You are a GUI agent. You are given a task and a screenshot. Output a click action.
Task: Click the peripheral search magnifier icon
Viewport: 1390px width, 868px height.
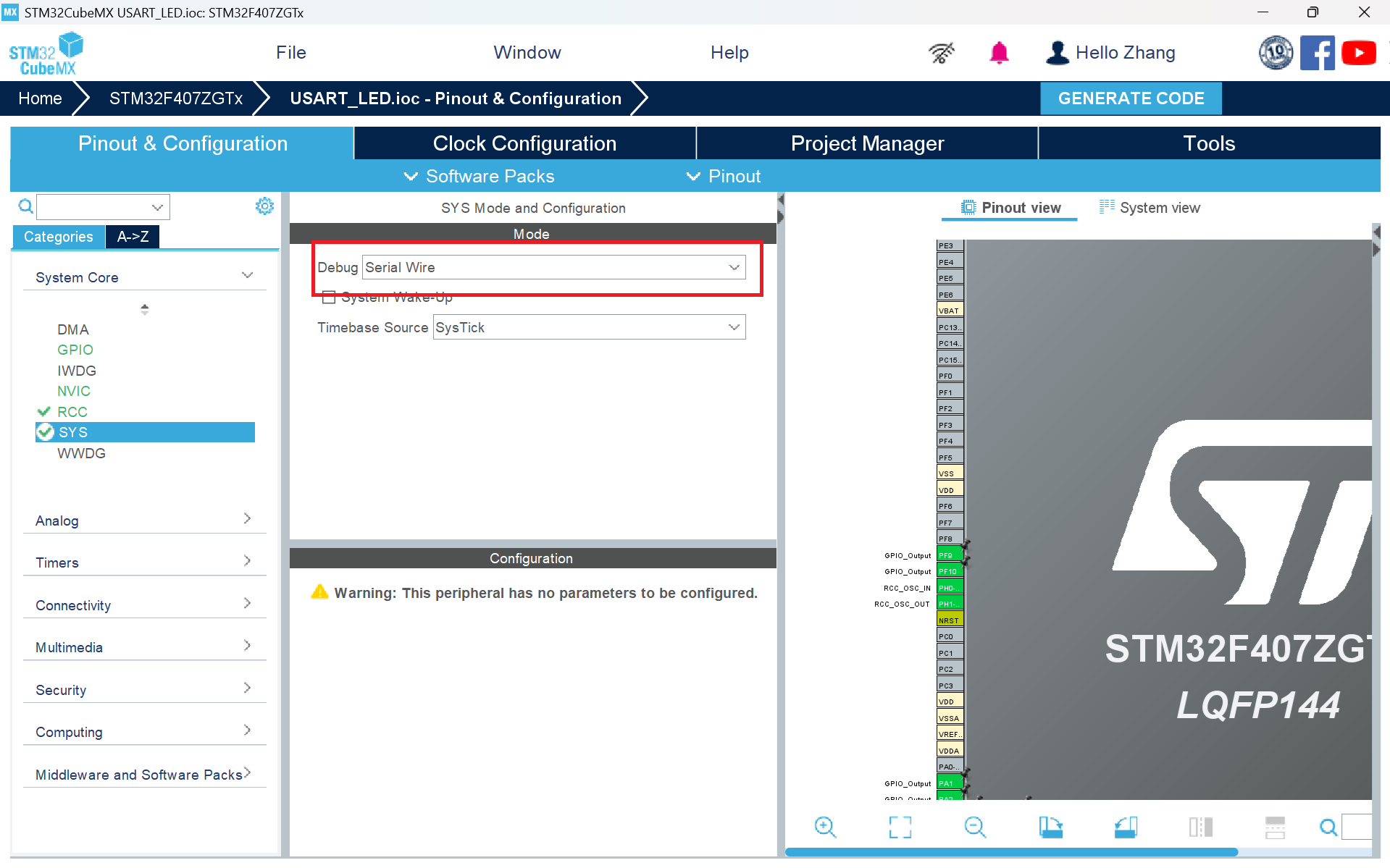click(25, 206)
